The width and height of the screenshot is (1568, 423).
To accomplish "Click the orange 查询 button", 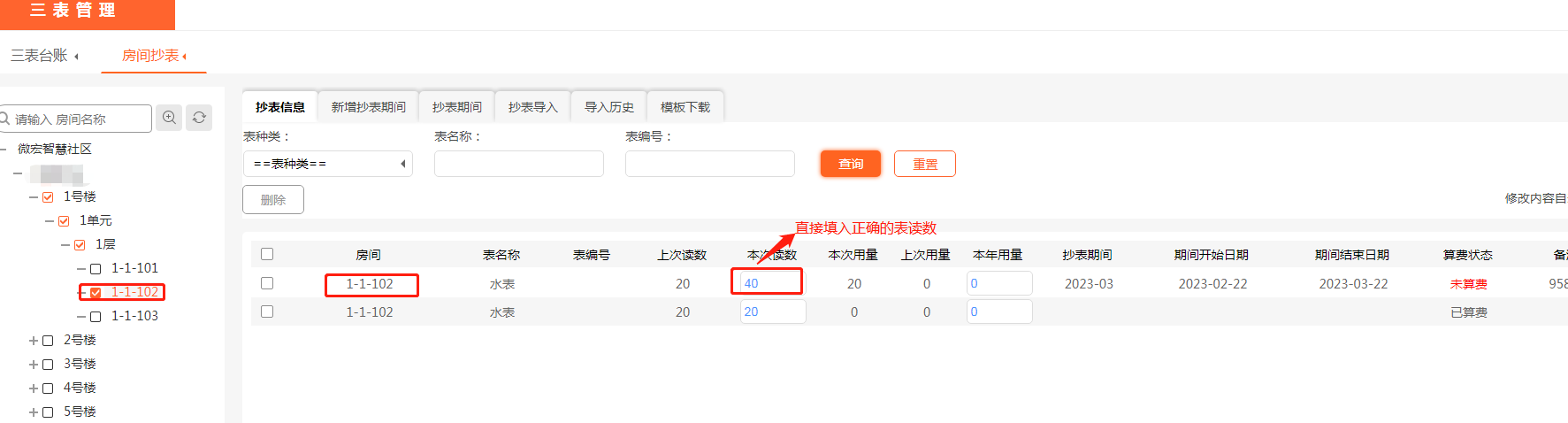I will tap(850, 164).
